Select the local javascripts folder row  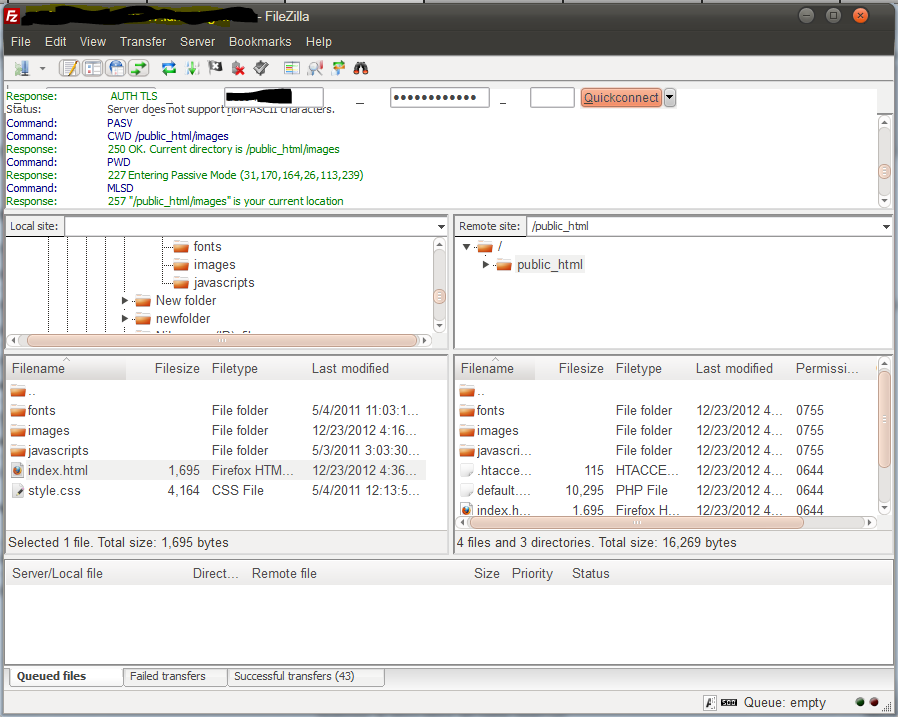218,451
